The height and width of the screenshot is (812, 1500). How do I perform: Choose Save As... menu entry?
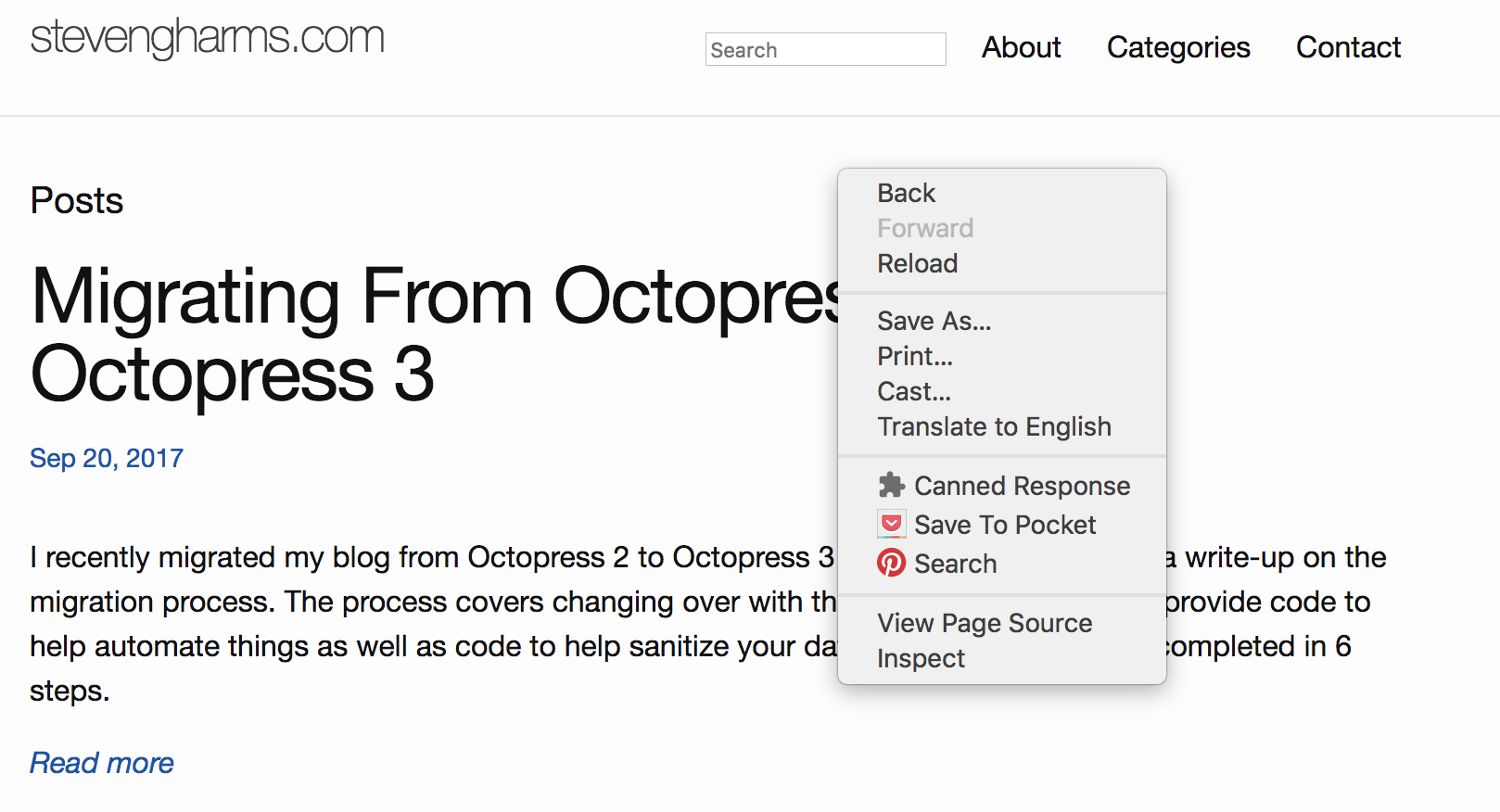934,321
